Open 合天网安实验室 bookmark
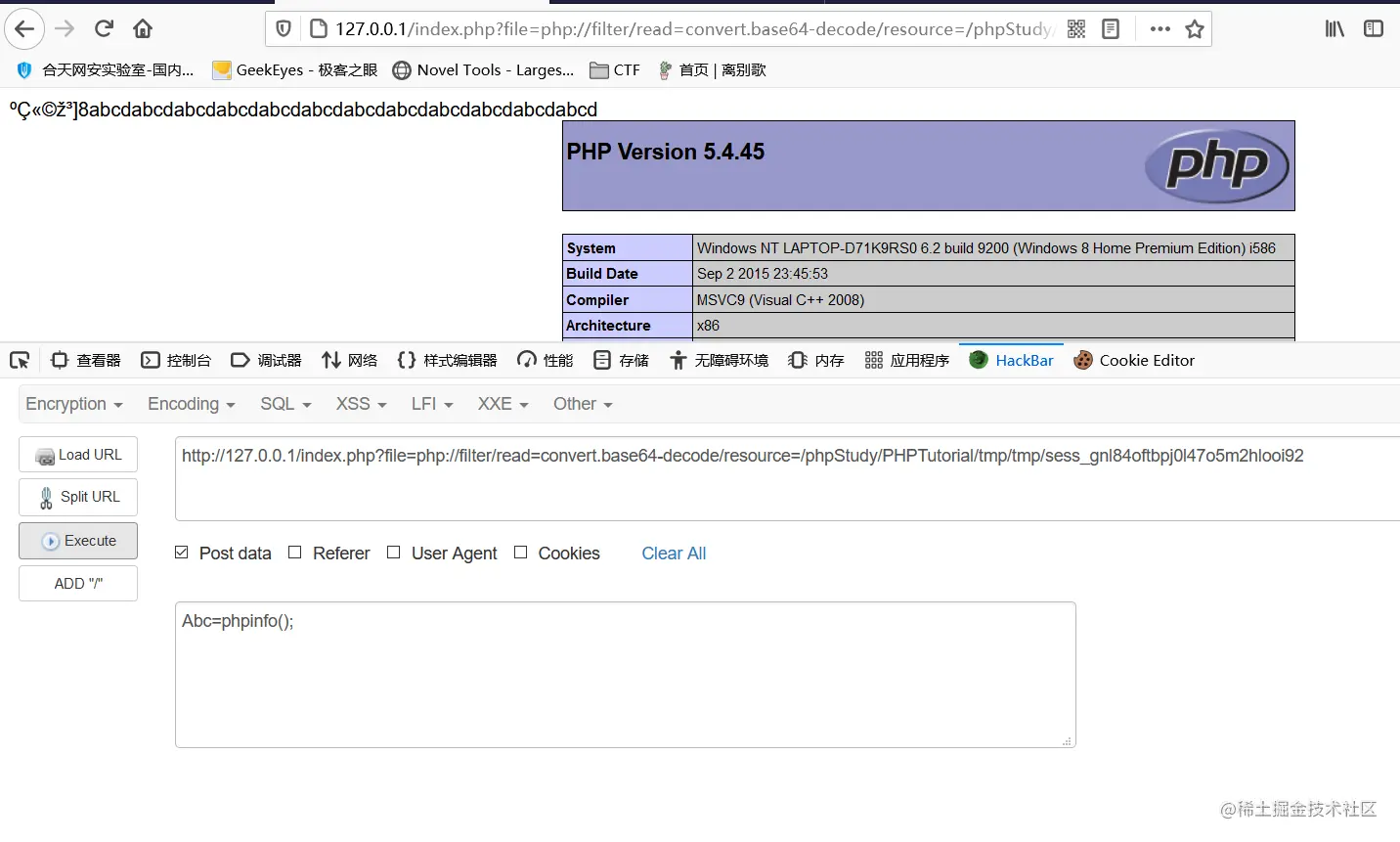The height and width of the screenshot is (842, 1400). (x=106, y=69)
